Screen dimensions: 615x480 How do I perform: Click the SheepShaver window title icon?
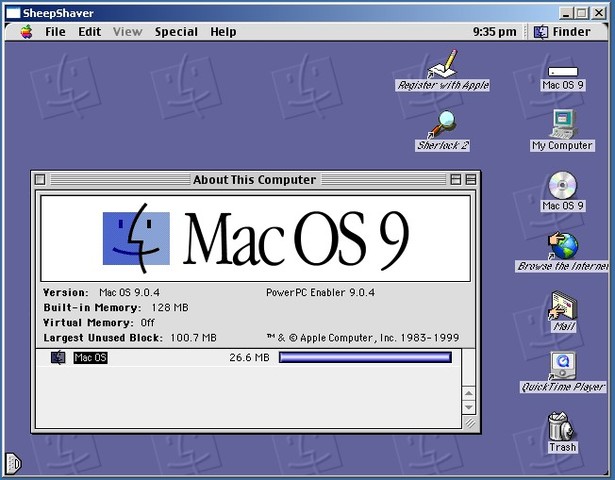(x=13, y=13)
